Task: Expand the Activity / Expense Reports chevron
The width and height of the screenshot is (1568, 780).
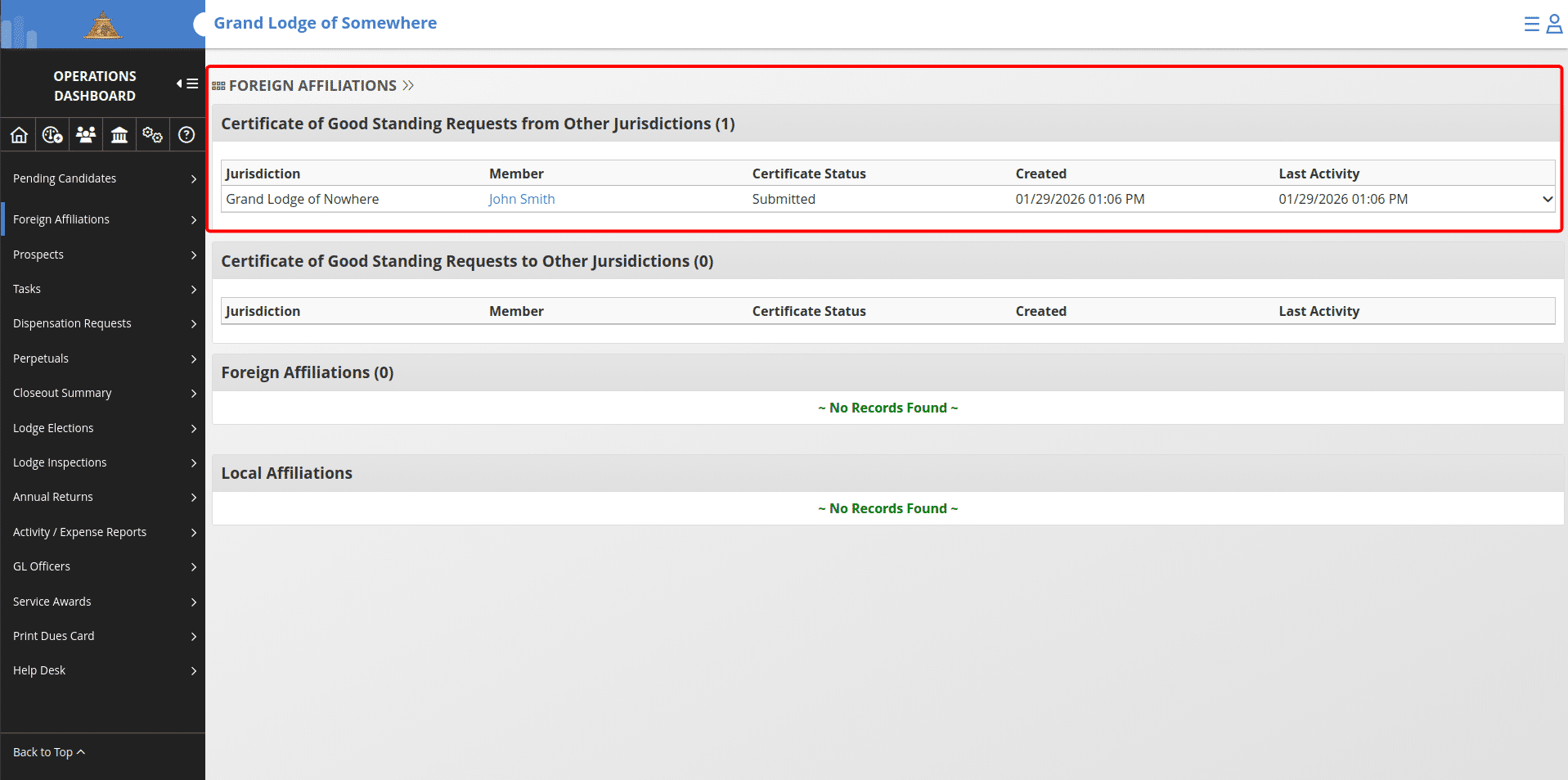Action: (x=194, y=532)
